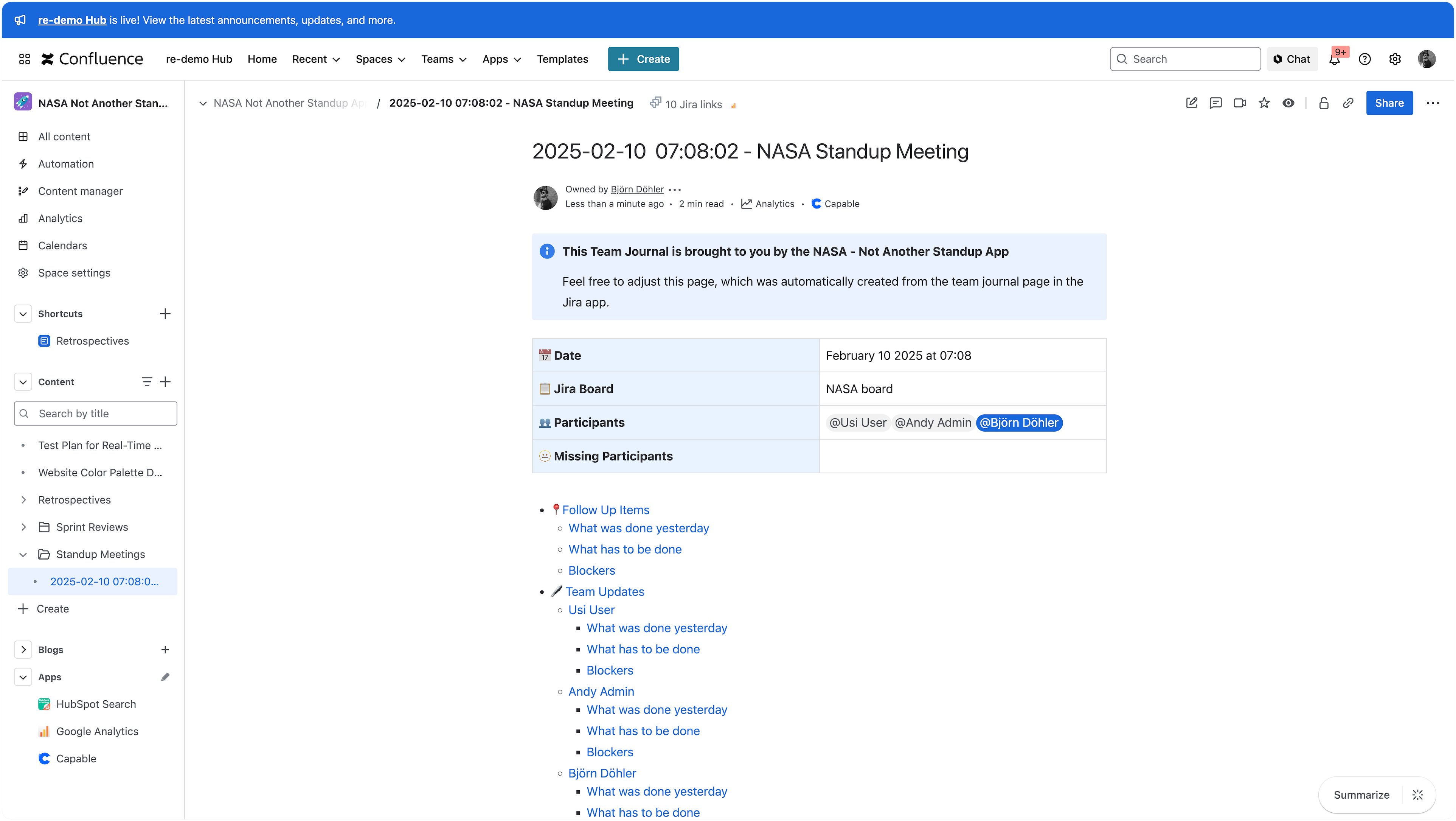
Task: Open notifications bell icon
Action: (x=1335, y=59)
